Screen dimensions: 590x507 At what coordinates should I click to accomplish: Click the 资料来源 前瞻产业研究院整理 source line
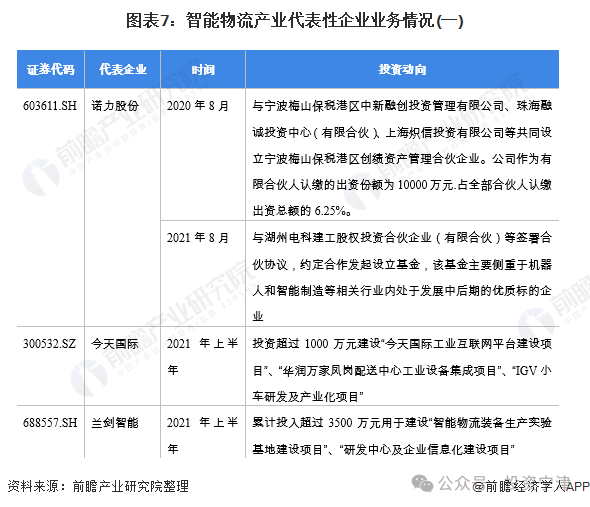(x=98, y=486)
